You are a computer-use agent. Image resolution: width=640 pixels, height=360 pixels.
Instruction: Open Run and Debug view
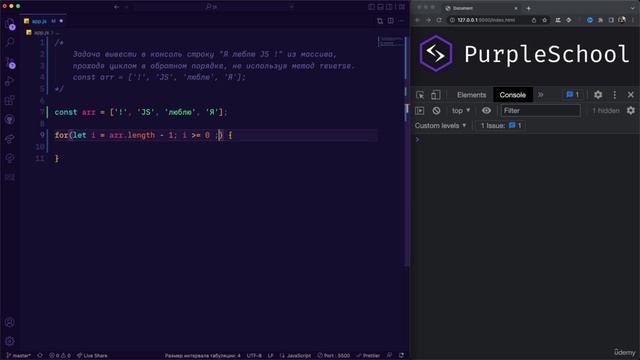click(10, 81)
